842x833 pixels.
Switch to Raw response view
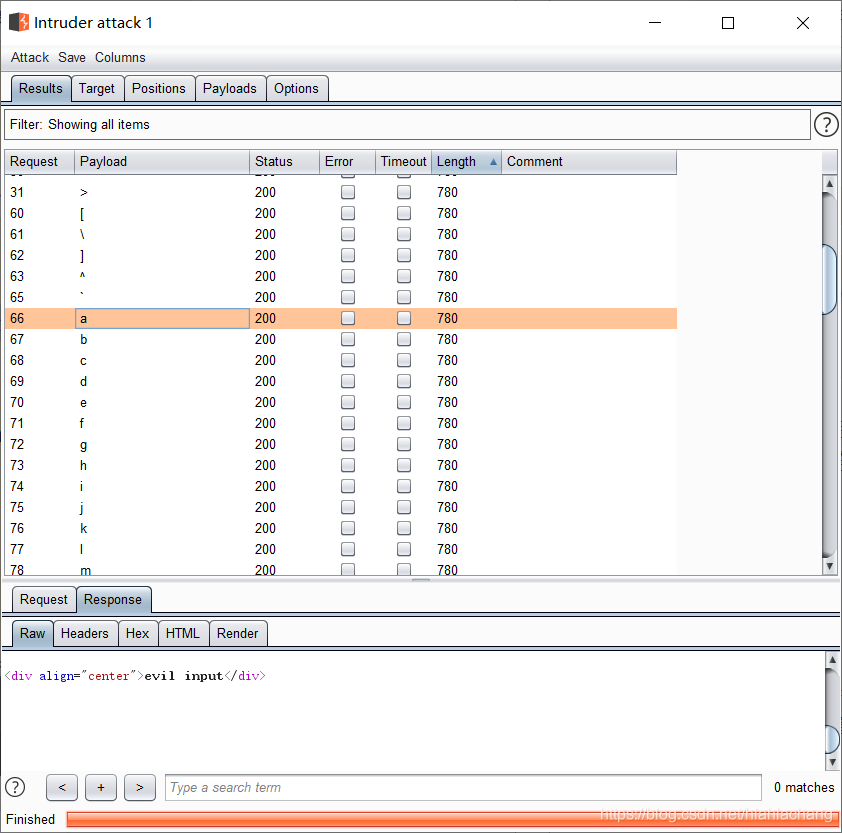[x=32, y=634]
